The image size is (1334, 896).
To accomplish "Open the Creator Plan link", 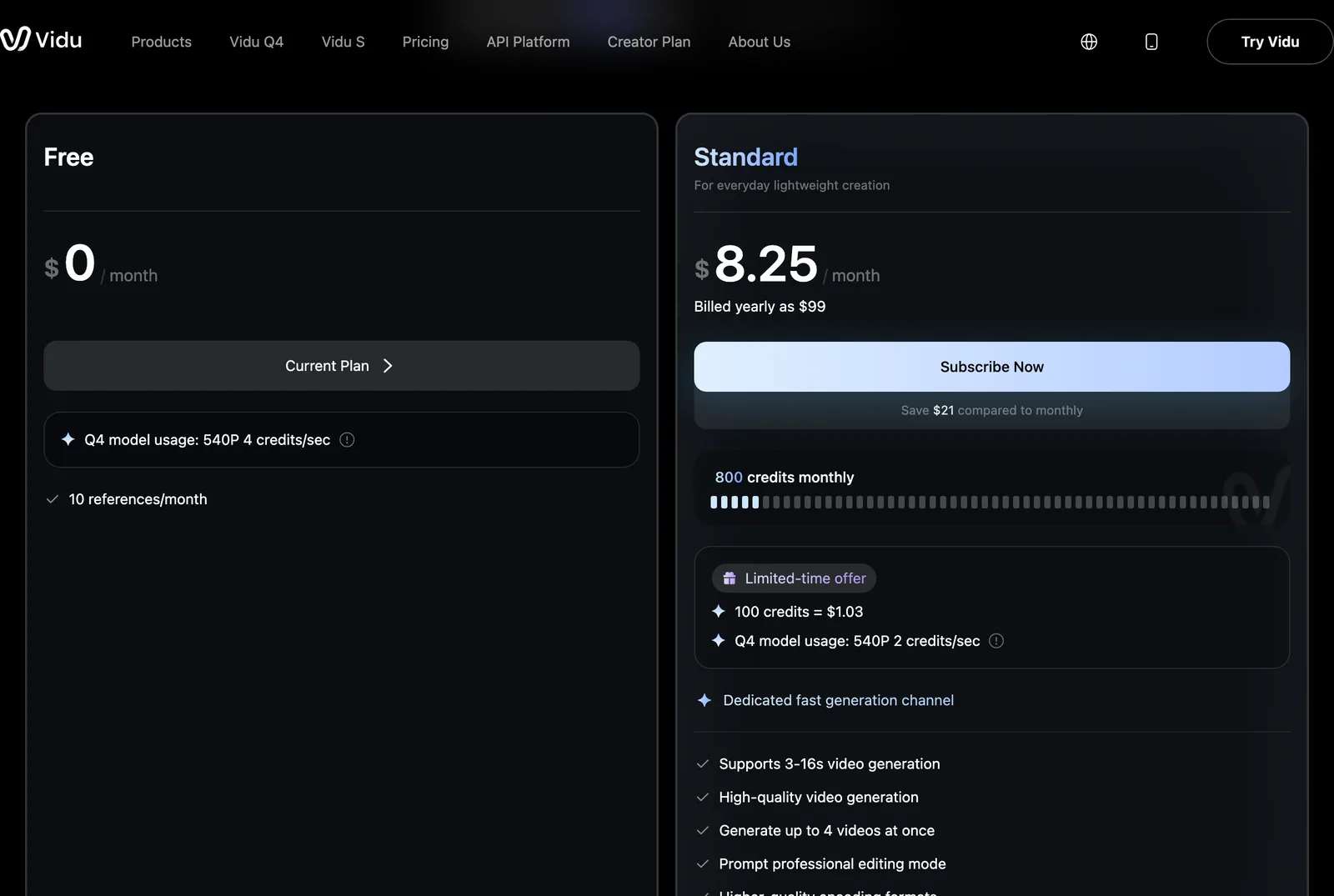I will (x=649, y=42).
